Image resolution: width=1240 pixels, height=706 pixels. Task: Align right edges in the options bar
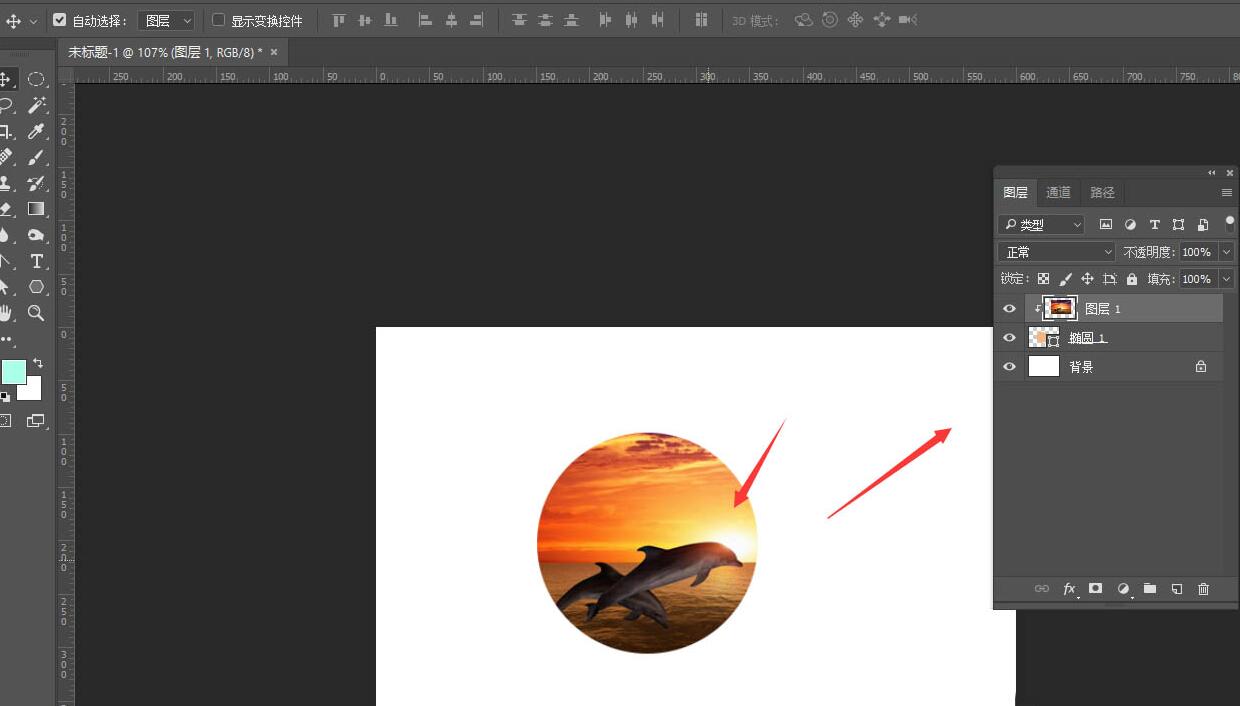pyautogui.click(x=477, y=20)
